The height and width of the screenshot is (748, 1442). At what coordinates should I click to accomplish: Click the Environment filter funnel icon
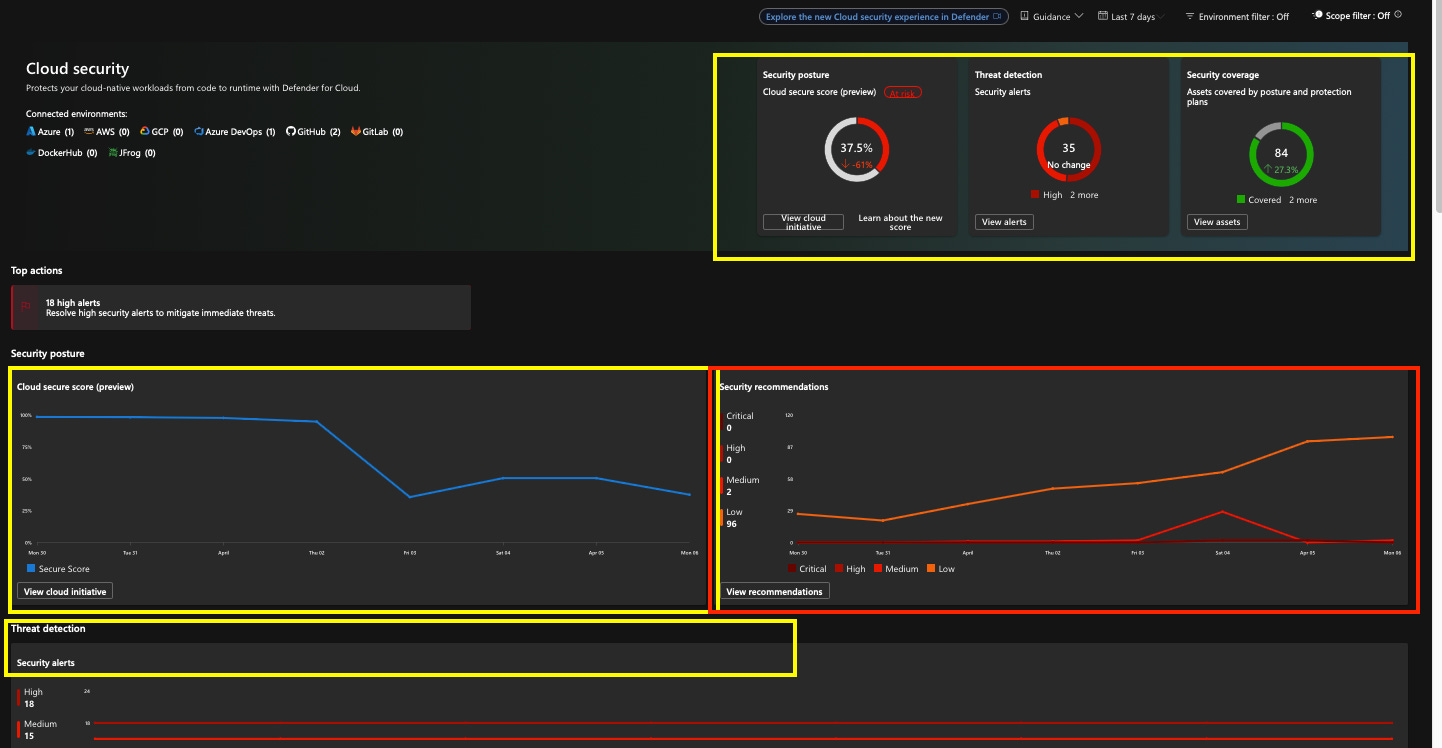[x=1189, y=16]
